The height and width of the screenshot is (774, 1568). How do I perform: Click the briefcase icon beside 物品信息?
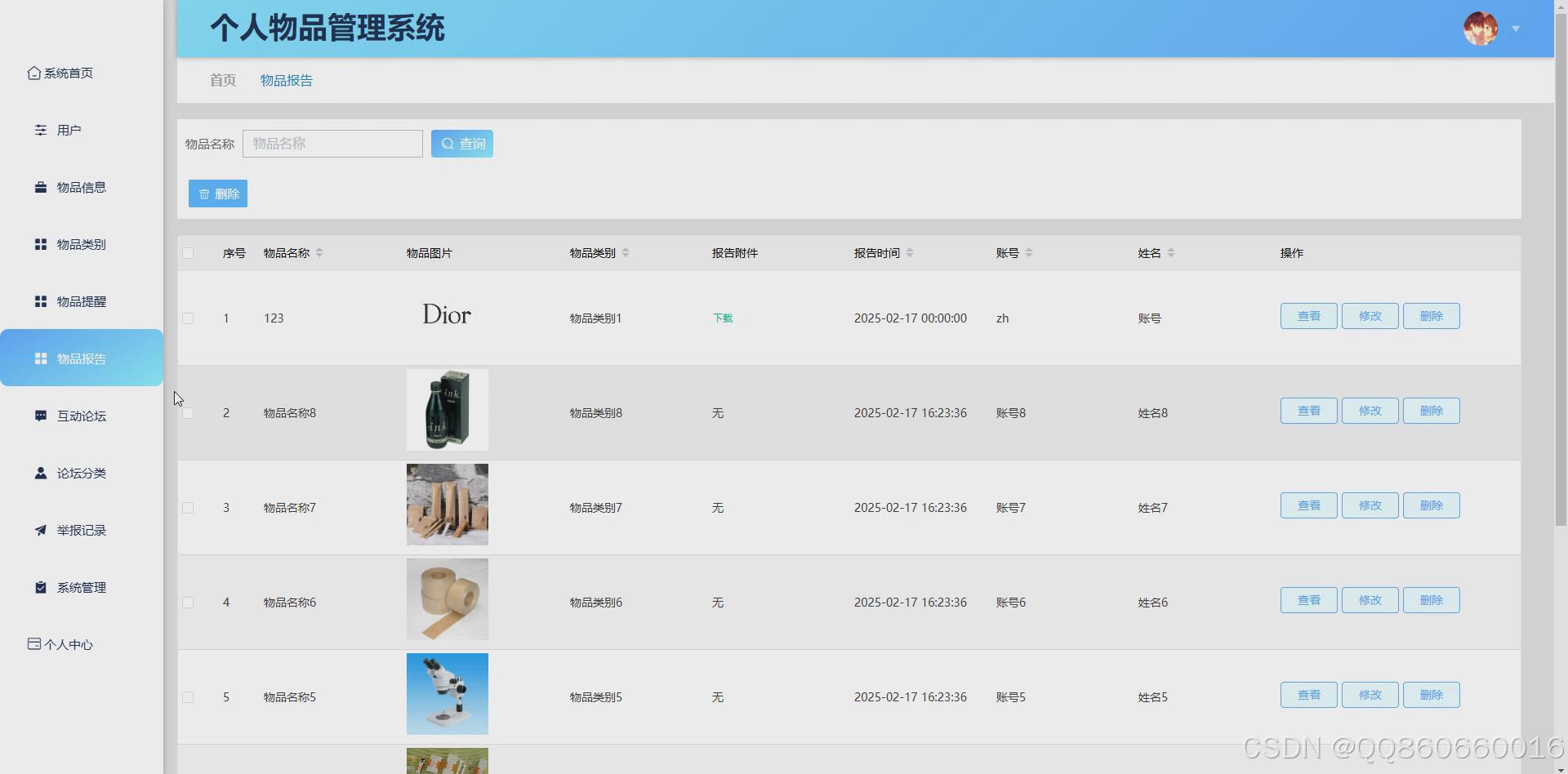tap(41, 187)
